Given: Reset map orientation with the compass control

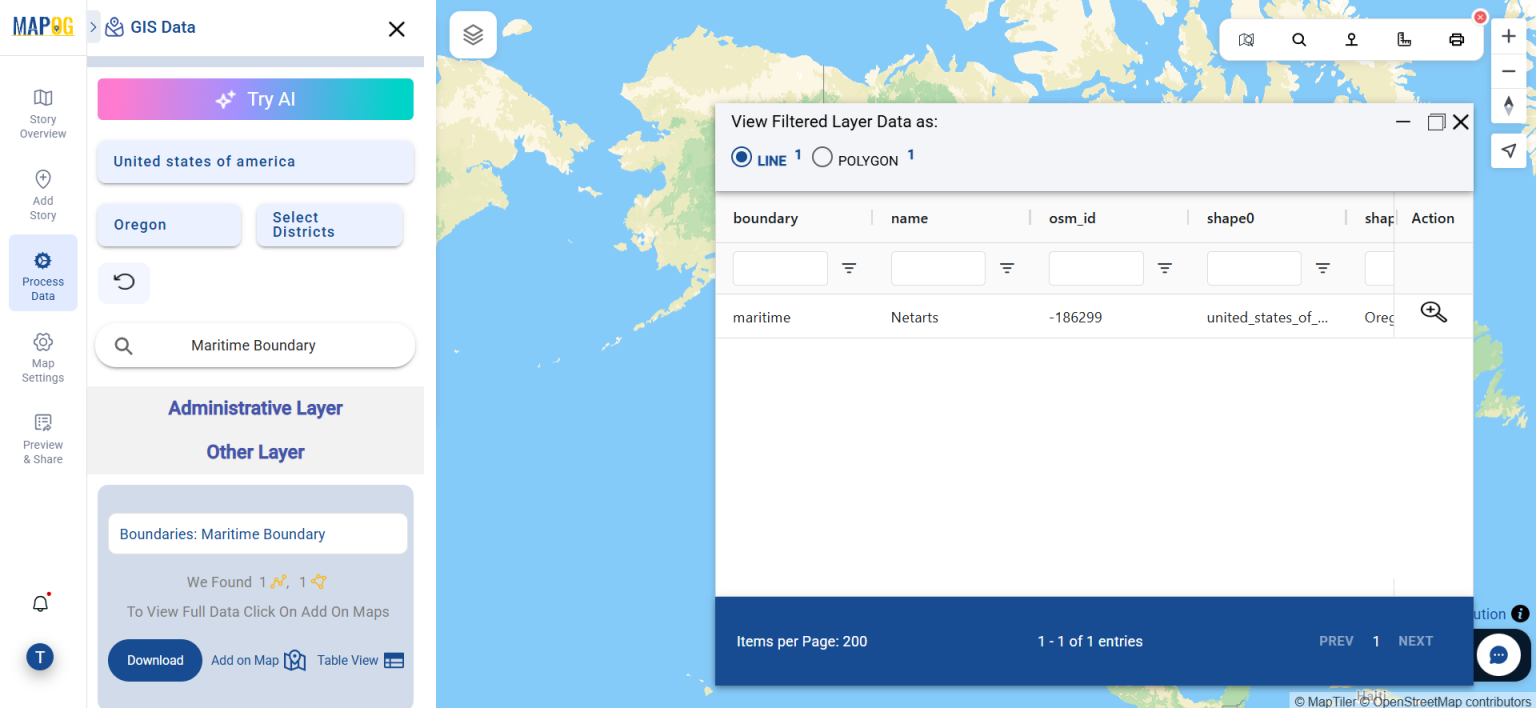Looking at the screenshot, I should 1508,105.
